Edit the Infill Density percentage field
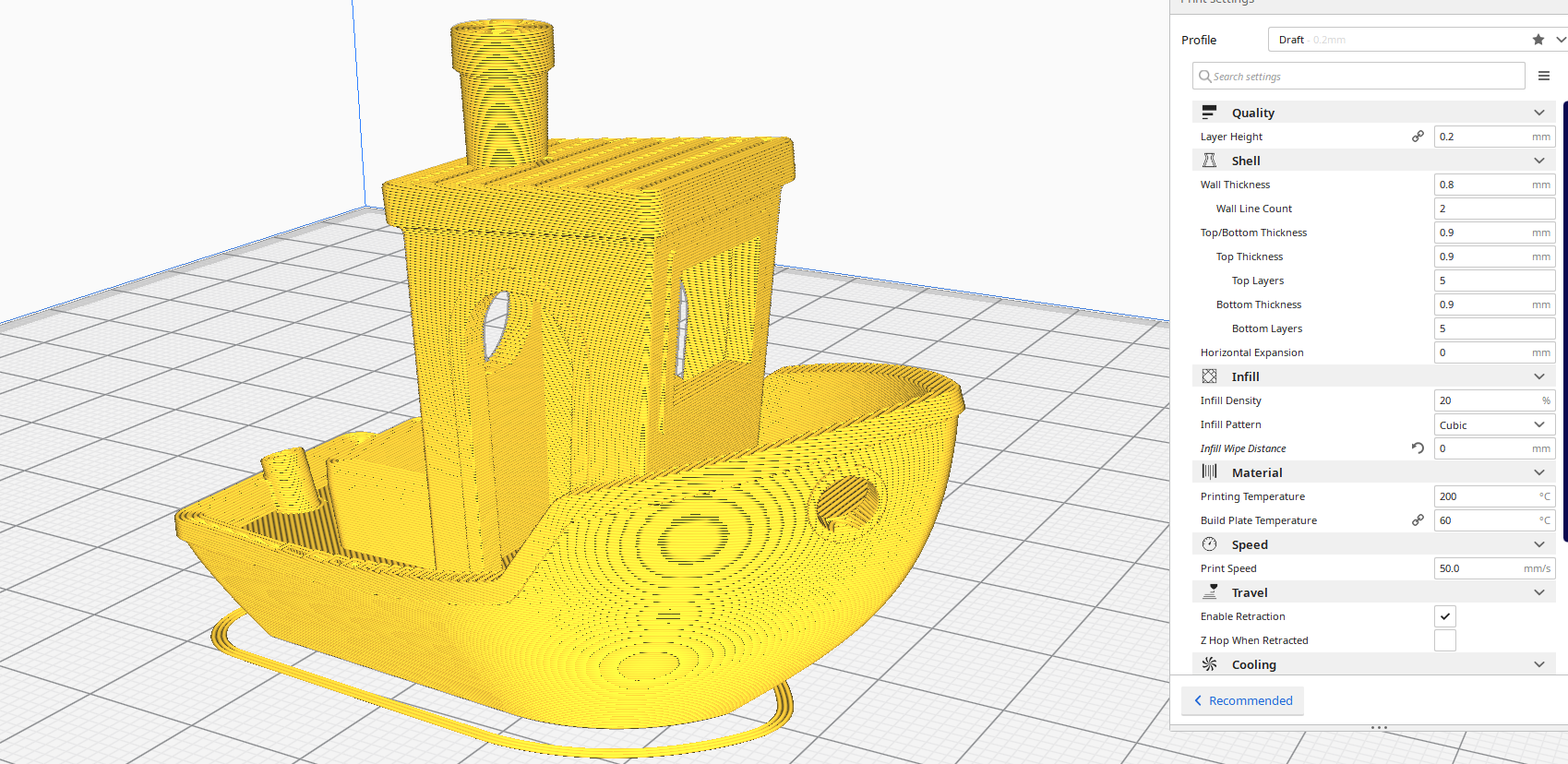The image size is (1568, 764). pos(1495,400)
